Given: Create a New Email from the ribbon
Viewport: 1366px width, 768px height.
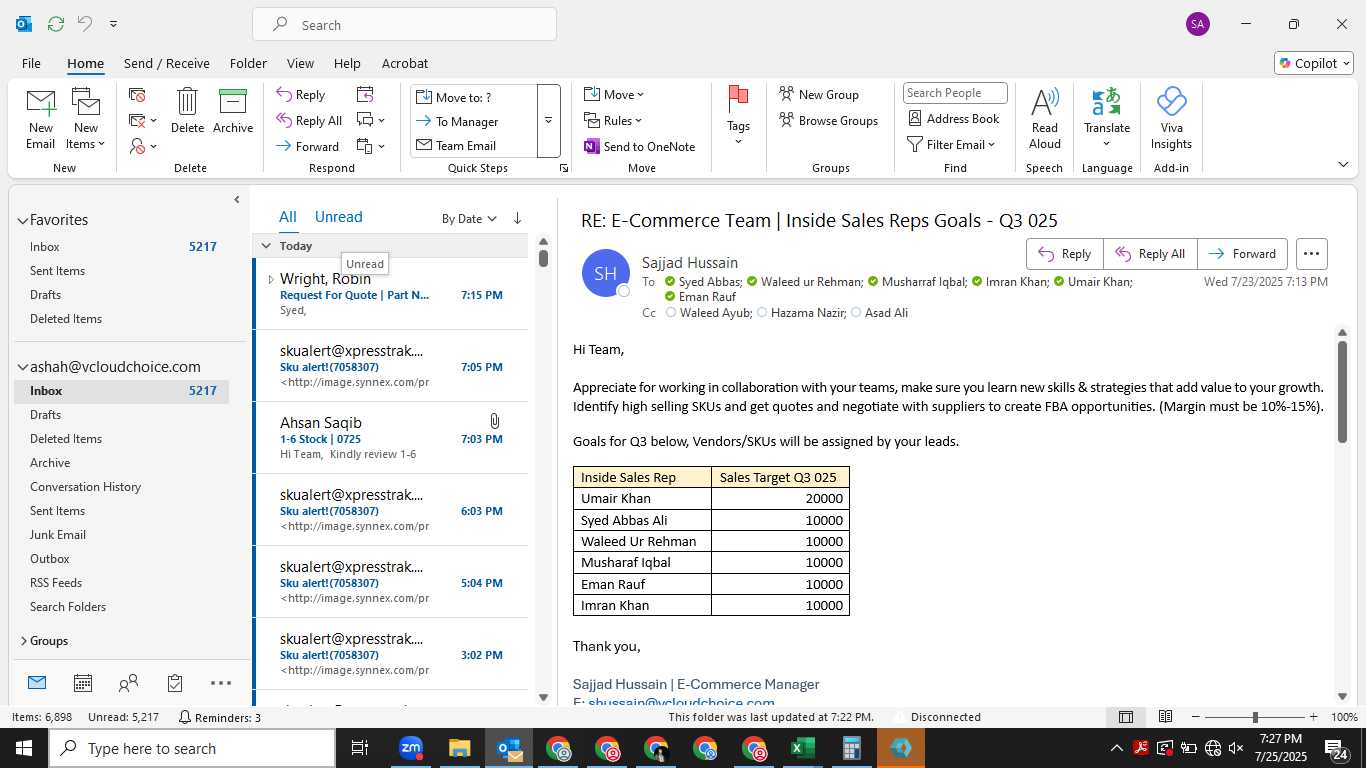Looking at the screenshot, I should 41,118.
